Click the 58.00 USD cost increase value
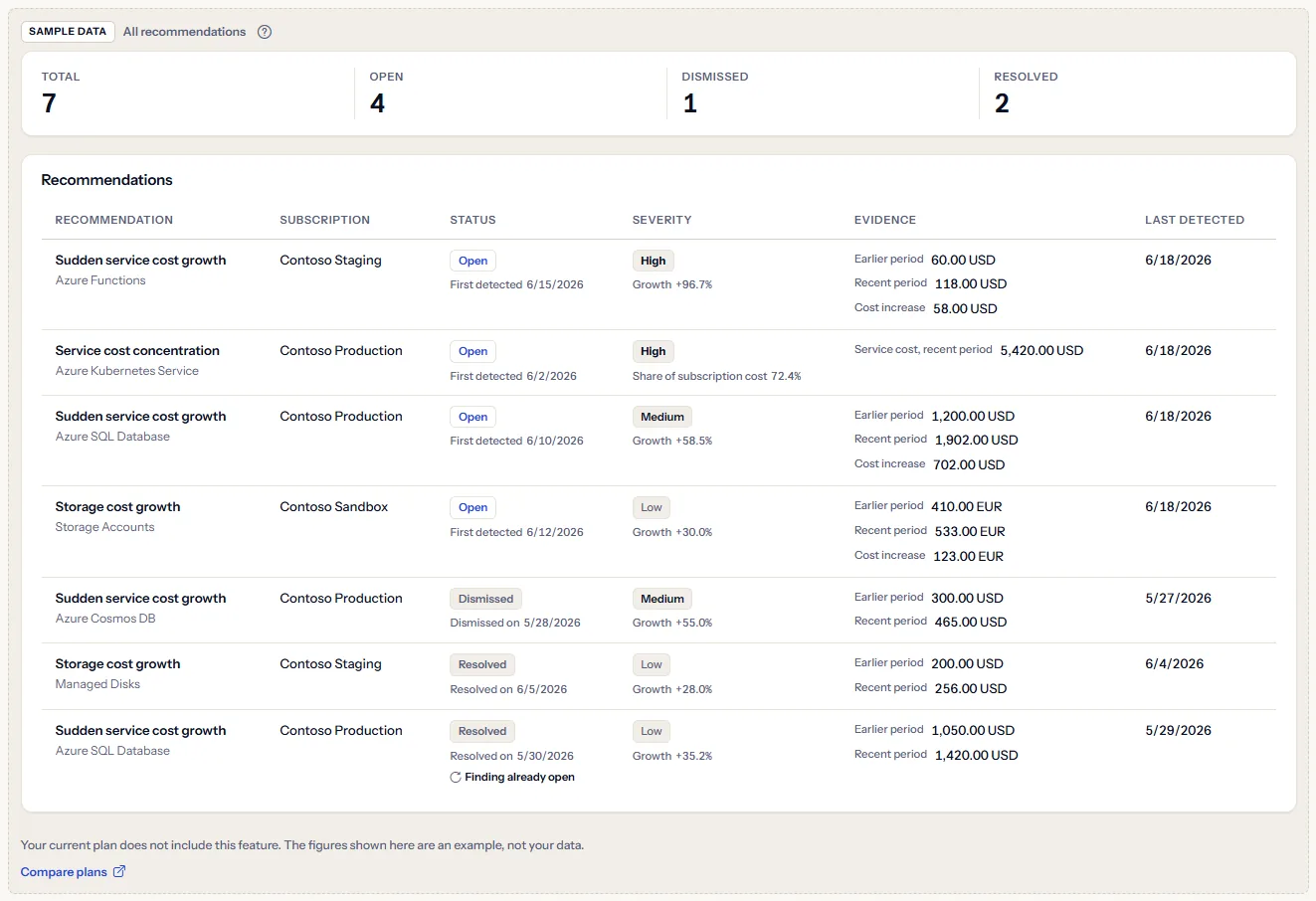Image resolution: width=1316 pixels, height=901 pixels. click(x=965, y=308)
